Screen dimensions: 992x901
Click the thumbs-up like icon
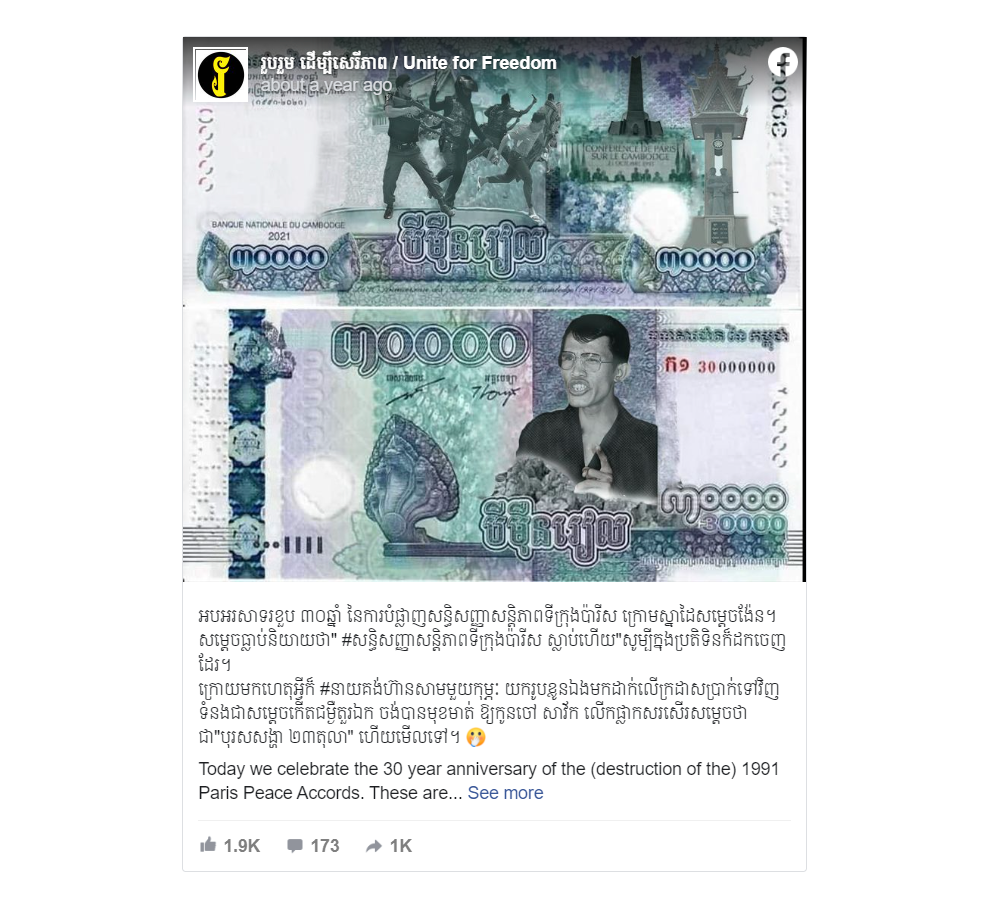point(208,845)
